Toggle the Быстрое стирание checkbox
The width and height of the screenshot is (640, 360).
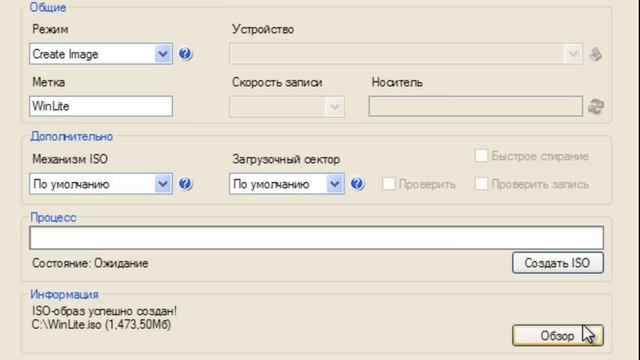[x=482, y=156]
